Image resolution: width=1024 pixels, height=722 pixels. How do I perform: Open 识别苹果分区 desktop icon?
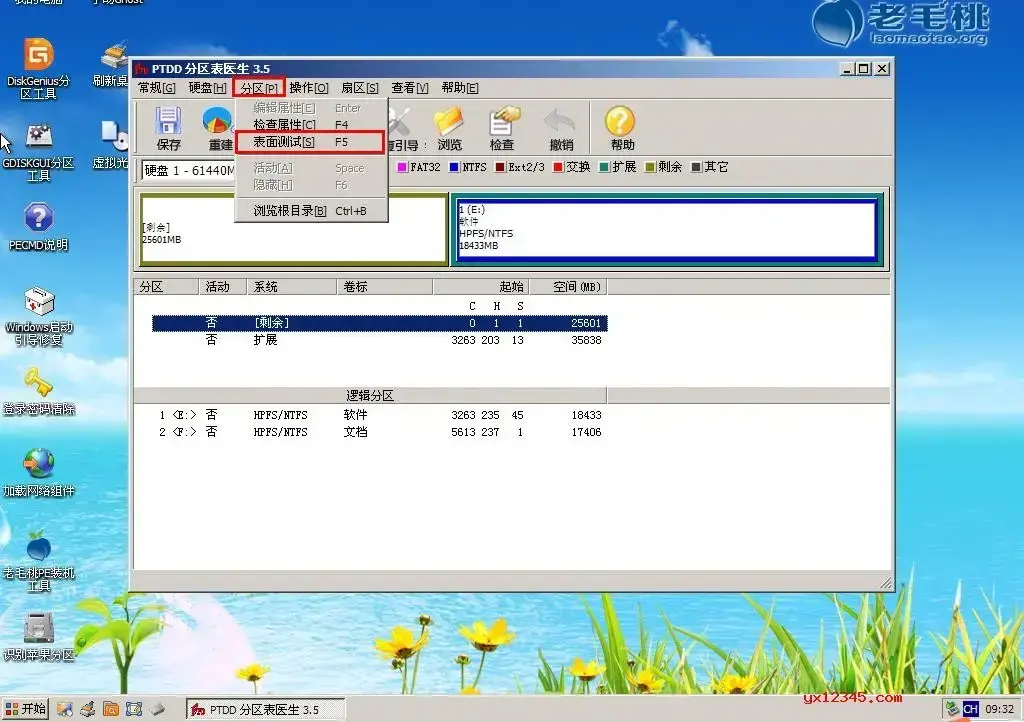pos(38,636)
